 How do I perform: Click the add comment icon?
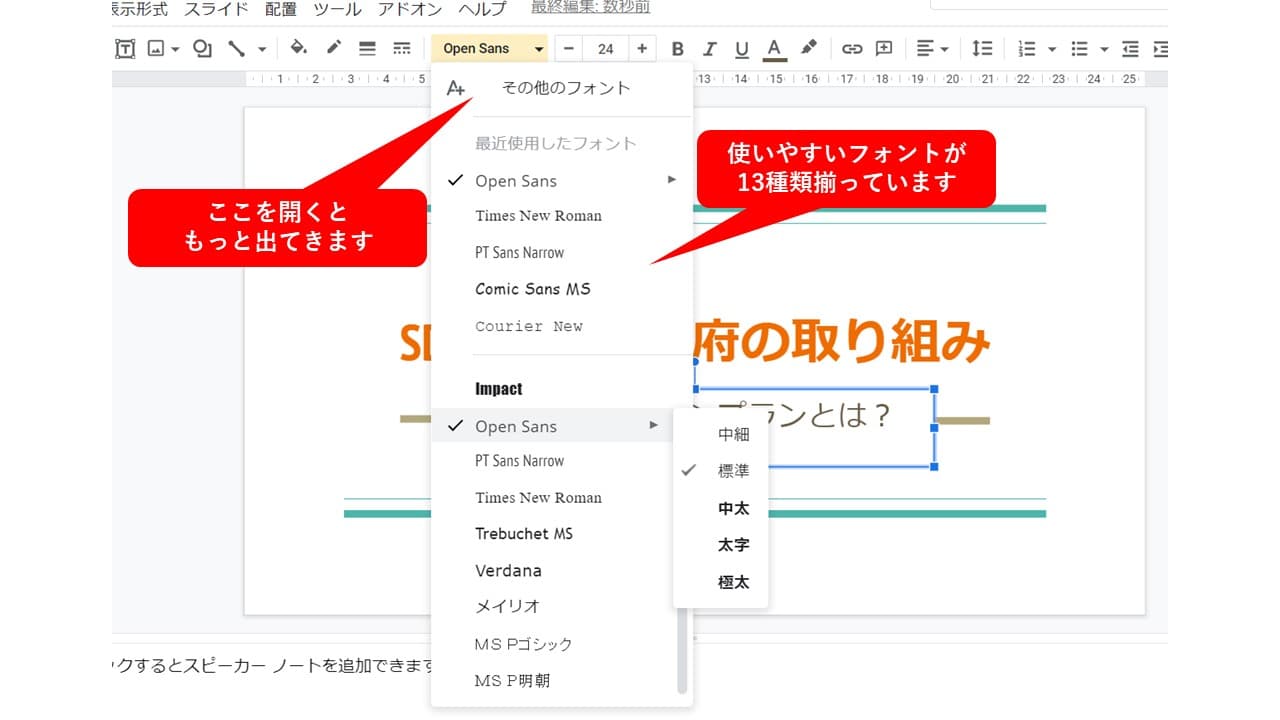(x=884, y=49)
